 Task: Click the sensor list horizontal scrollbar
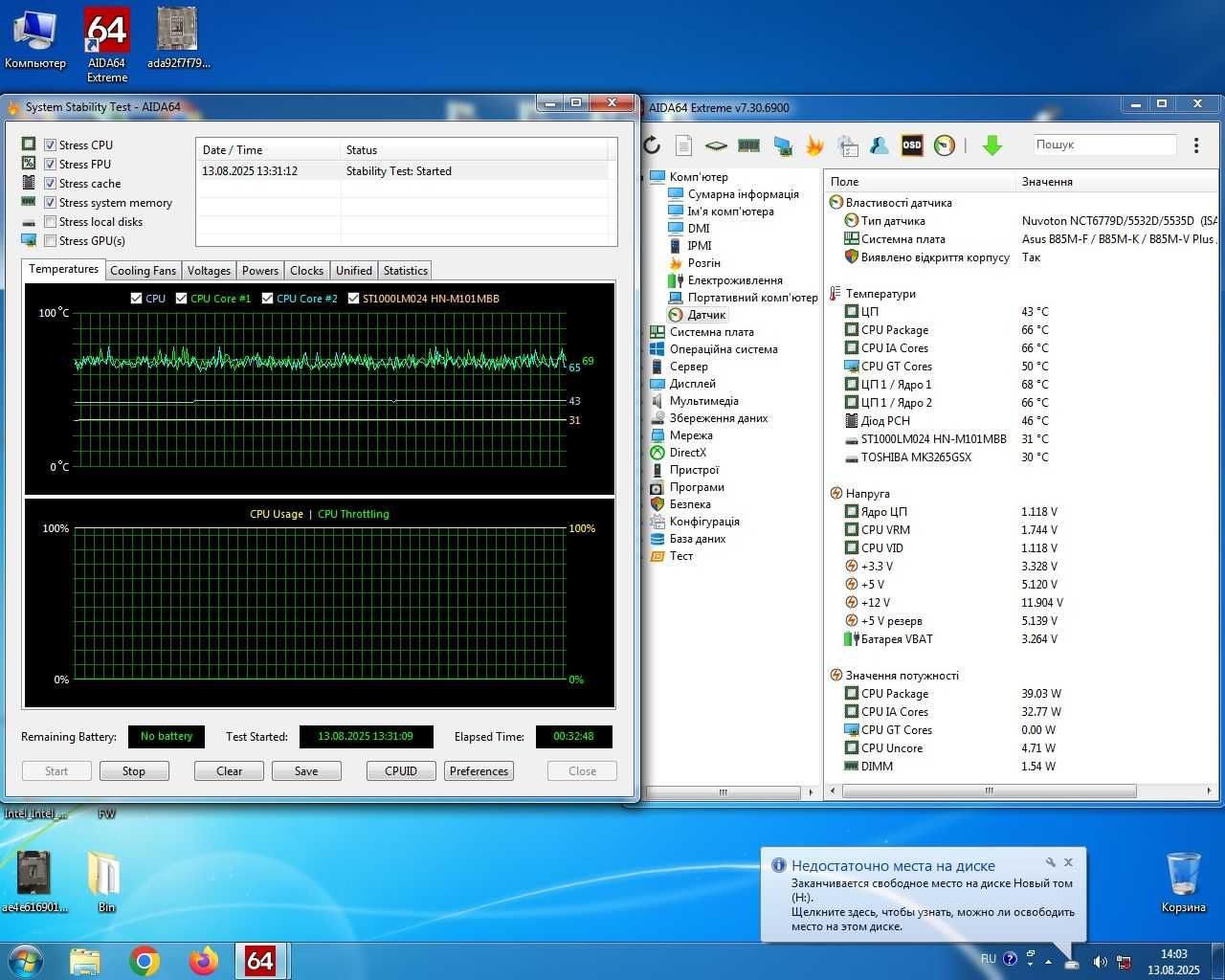pyautogui.click(x=989, y=791)
